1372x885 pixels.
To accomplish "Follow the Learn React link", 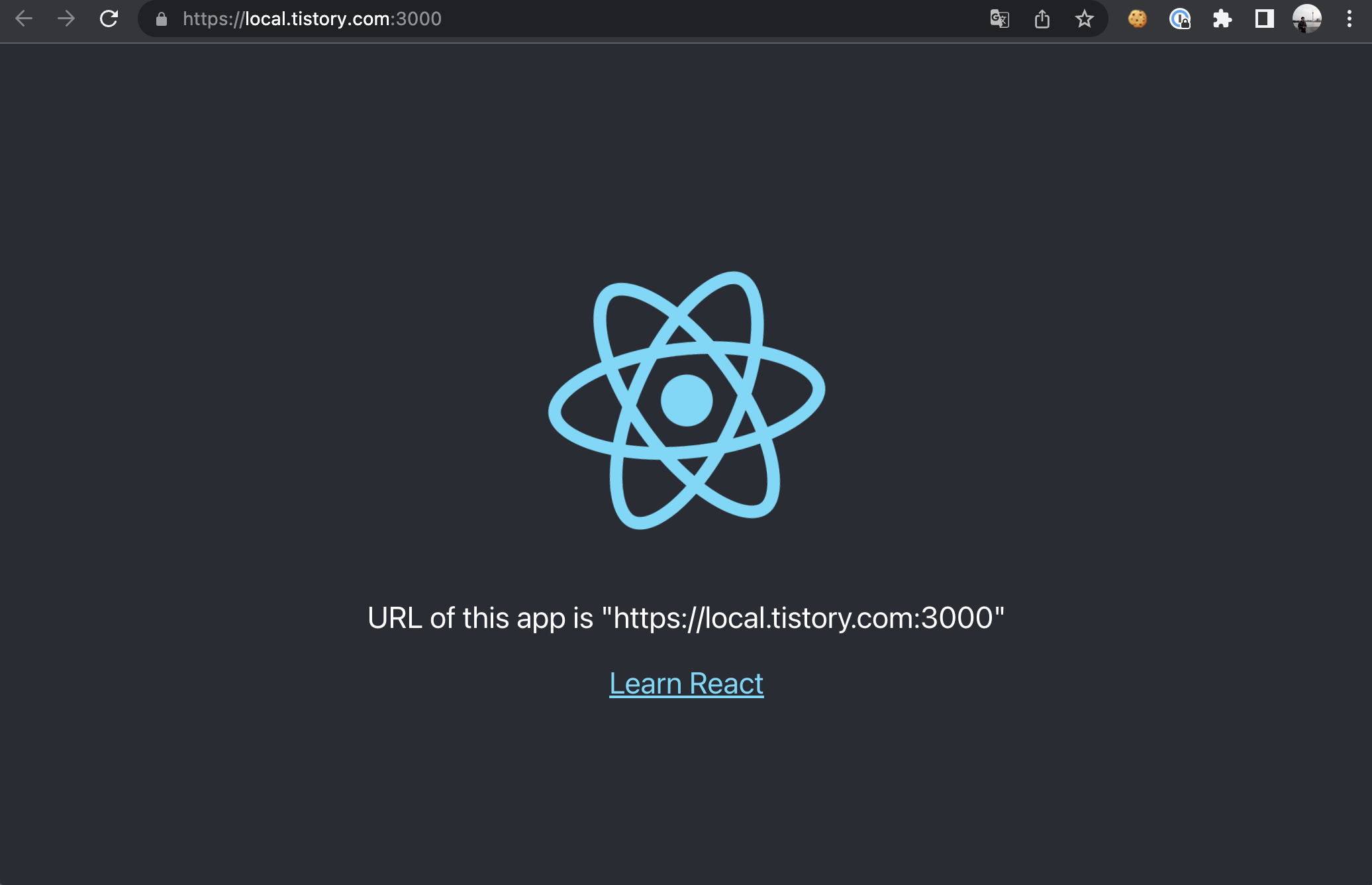I will pos(686,684).
